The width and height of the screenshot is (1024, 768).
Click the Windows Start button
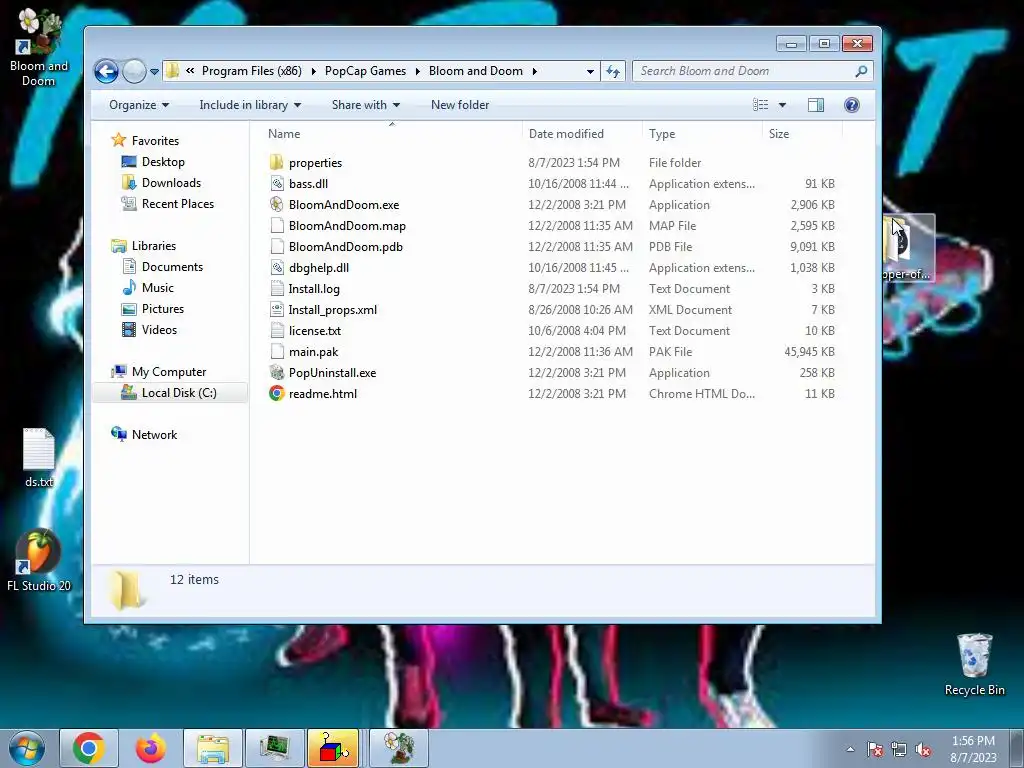[x=27, y=748]
